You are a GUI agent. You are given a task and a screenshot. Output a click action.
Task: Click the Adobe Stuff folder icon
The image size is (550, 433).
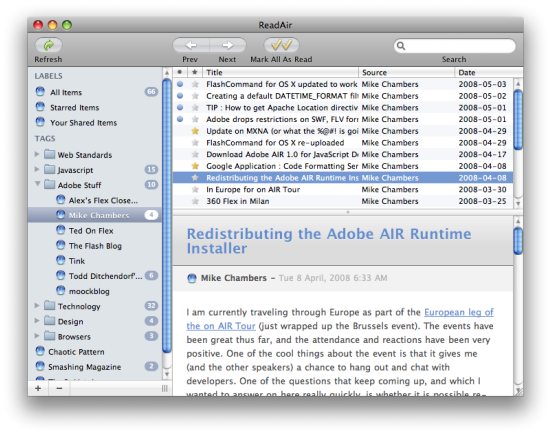tap(50, 185)
